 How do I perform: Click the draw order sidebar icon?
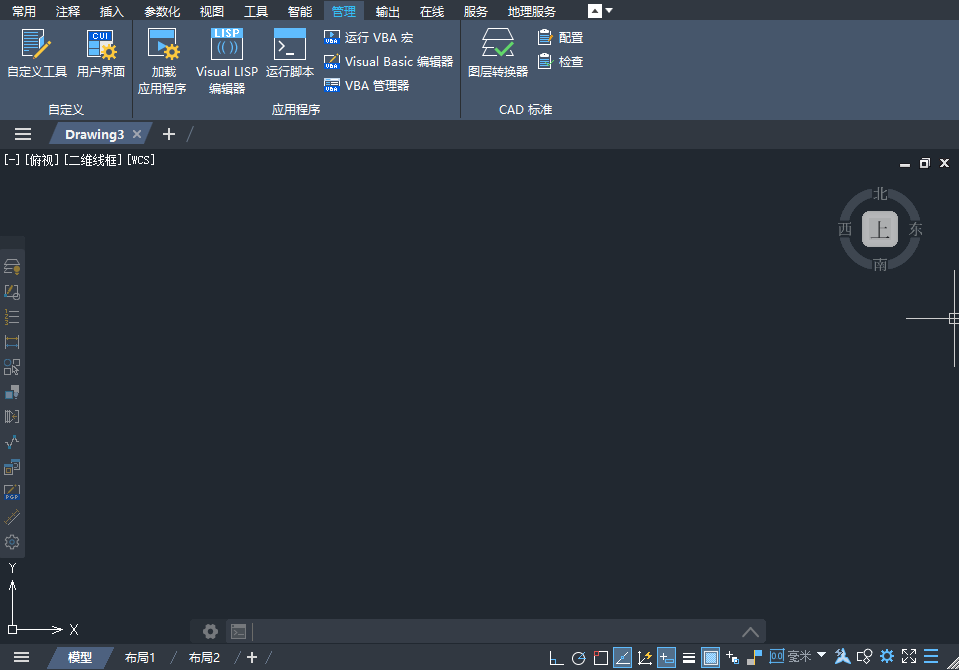click(12, 392)
